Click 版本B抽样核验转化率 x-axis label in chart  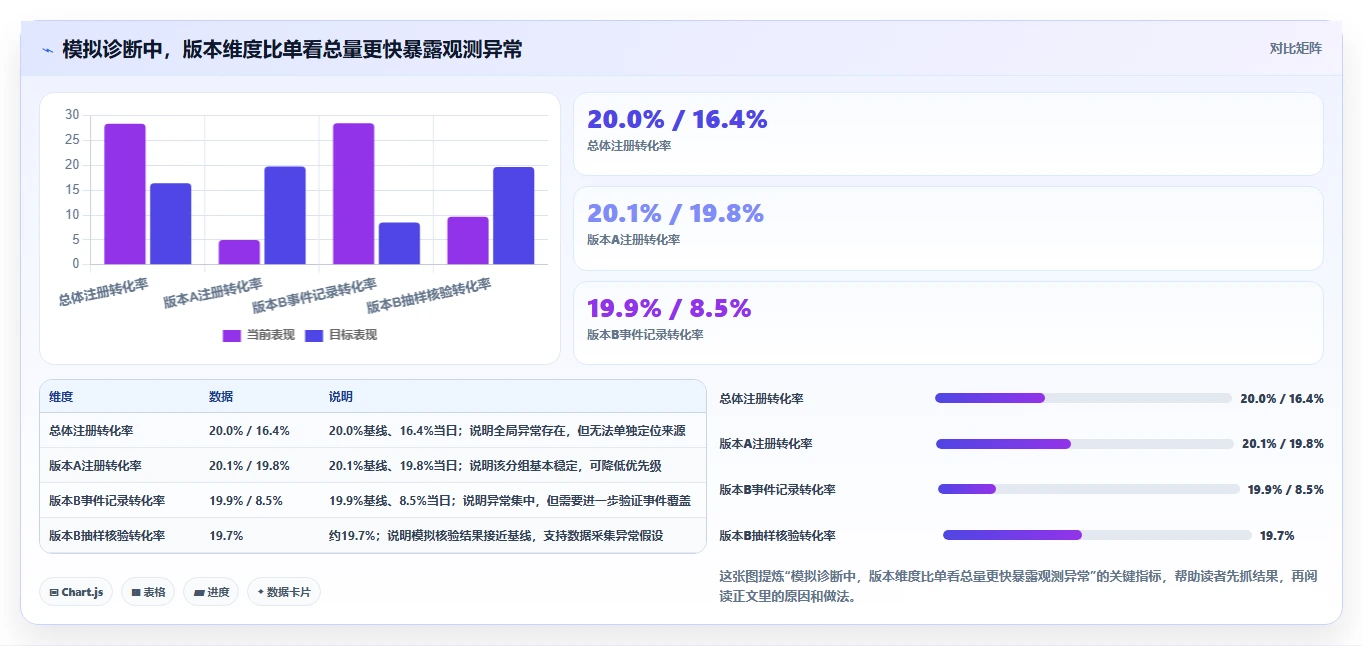tap(430, 296)
